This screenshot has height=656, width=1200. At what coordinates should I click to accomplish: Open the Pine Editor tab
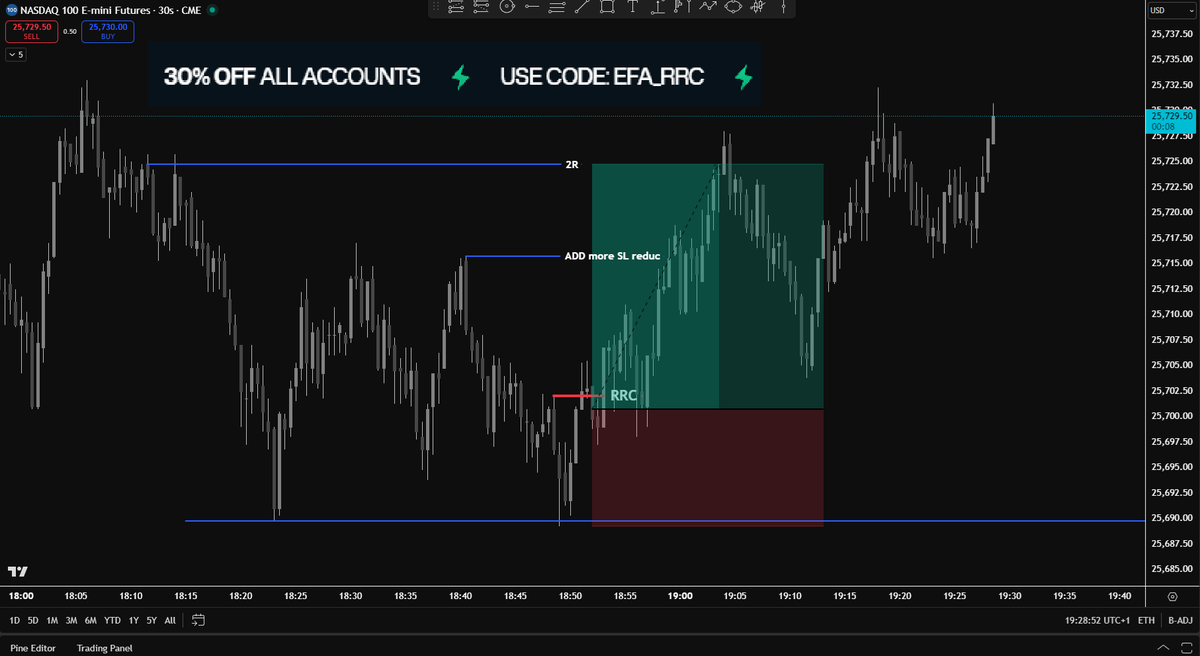[x=34, y=647]
